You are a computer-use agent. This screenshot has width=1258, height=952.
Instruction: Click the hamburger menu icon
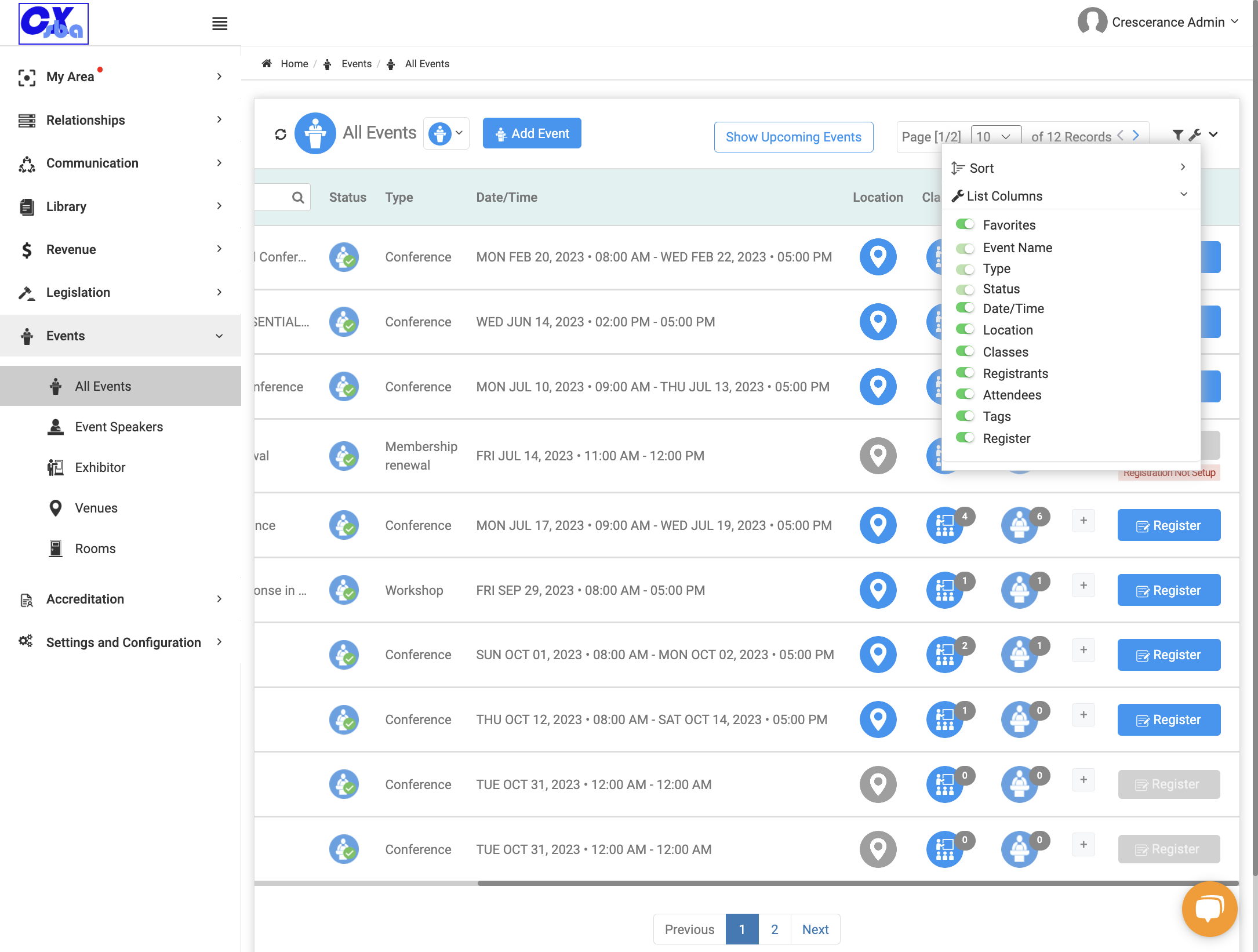[x=220, y=24]
